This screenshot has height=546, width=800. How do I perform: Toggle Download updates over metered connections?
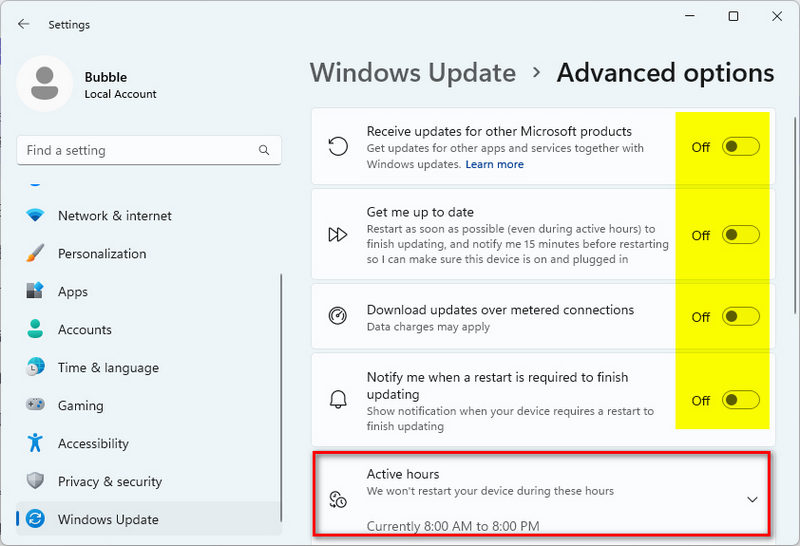point(740,317)
